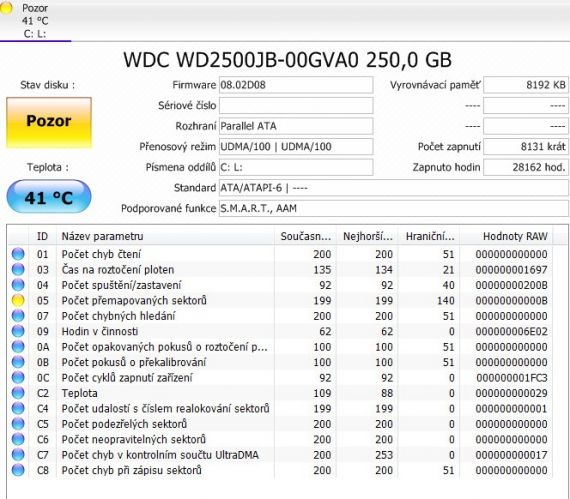Click the Rozhraní field showing Parallel ATA
Screen dimensions: 570x499
point(296,126)
